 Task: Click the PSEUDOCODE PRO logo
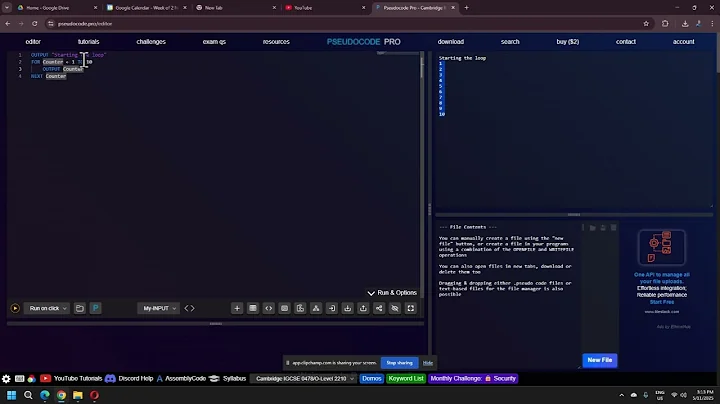[363, 42]
